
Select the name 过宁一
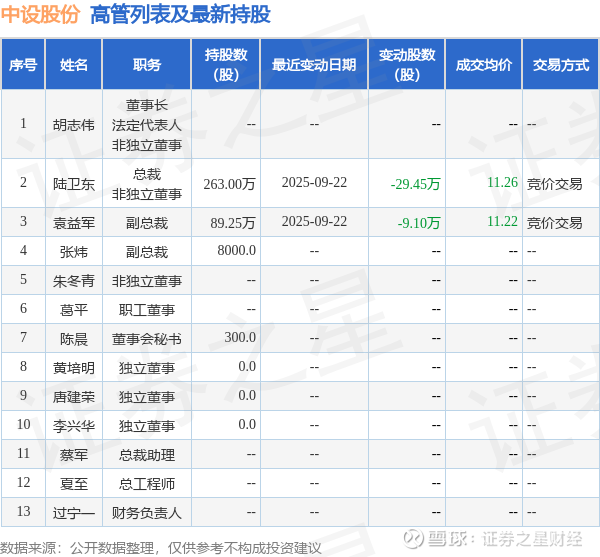(x=73, y=513)
